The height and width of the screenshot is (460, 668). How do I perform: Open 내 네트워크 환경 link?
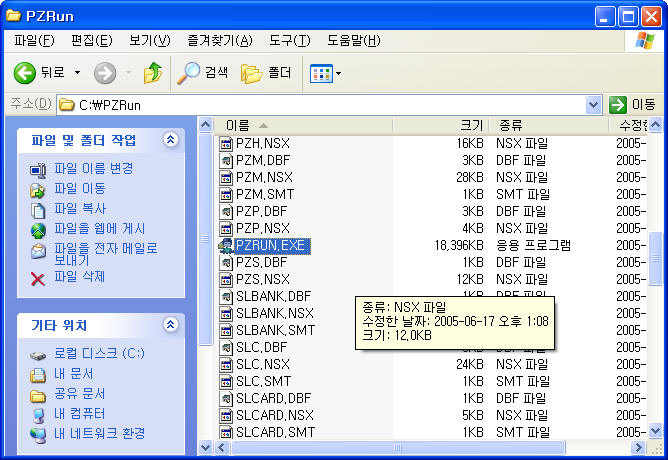(x=99, y=434)
